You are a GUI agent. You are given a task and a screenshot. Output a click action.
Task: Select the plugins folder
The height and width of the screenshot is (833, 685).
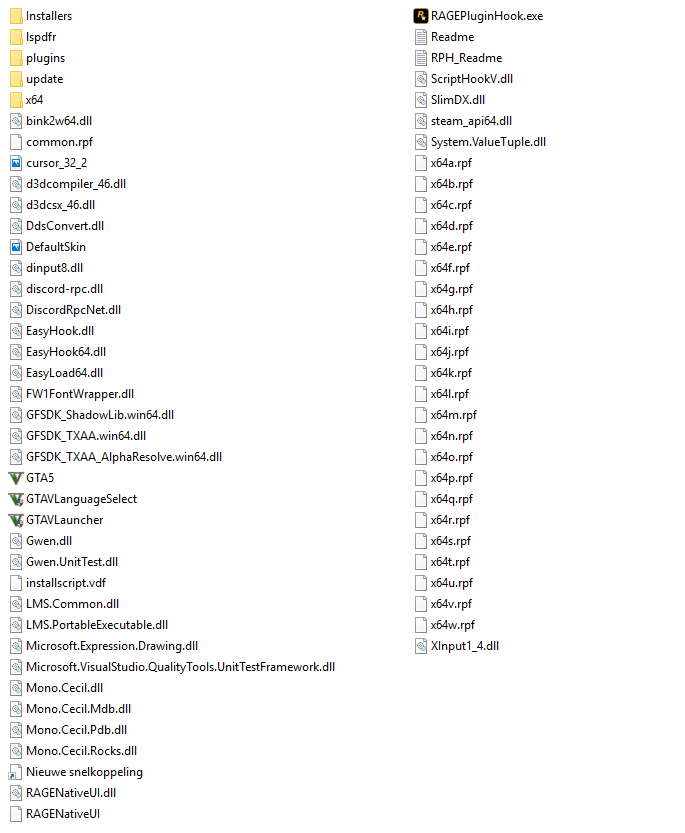(x=37, y=58)
